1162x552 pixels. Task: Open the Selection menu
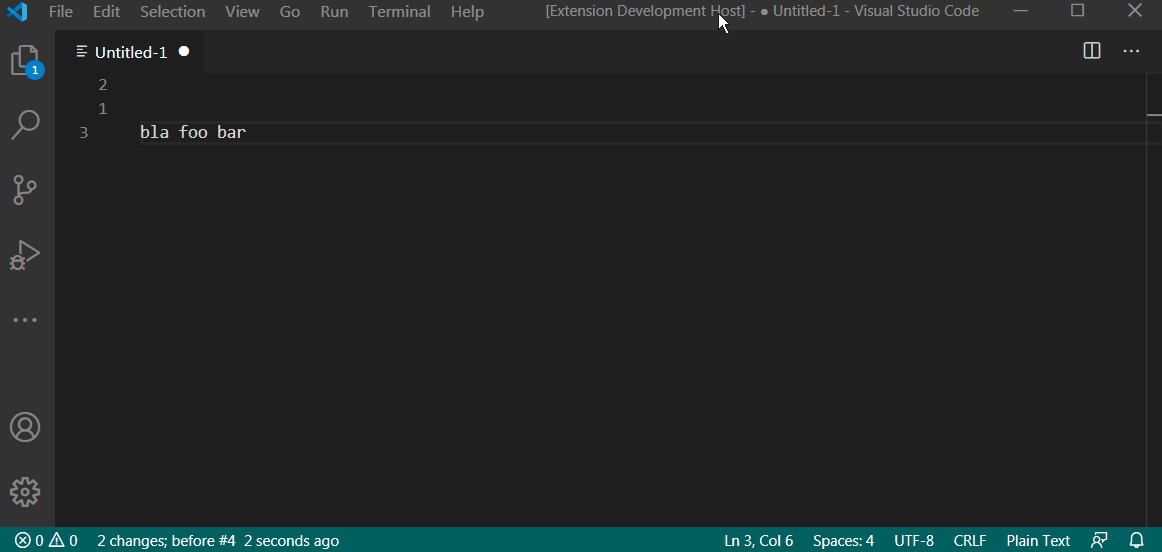173,12
